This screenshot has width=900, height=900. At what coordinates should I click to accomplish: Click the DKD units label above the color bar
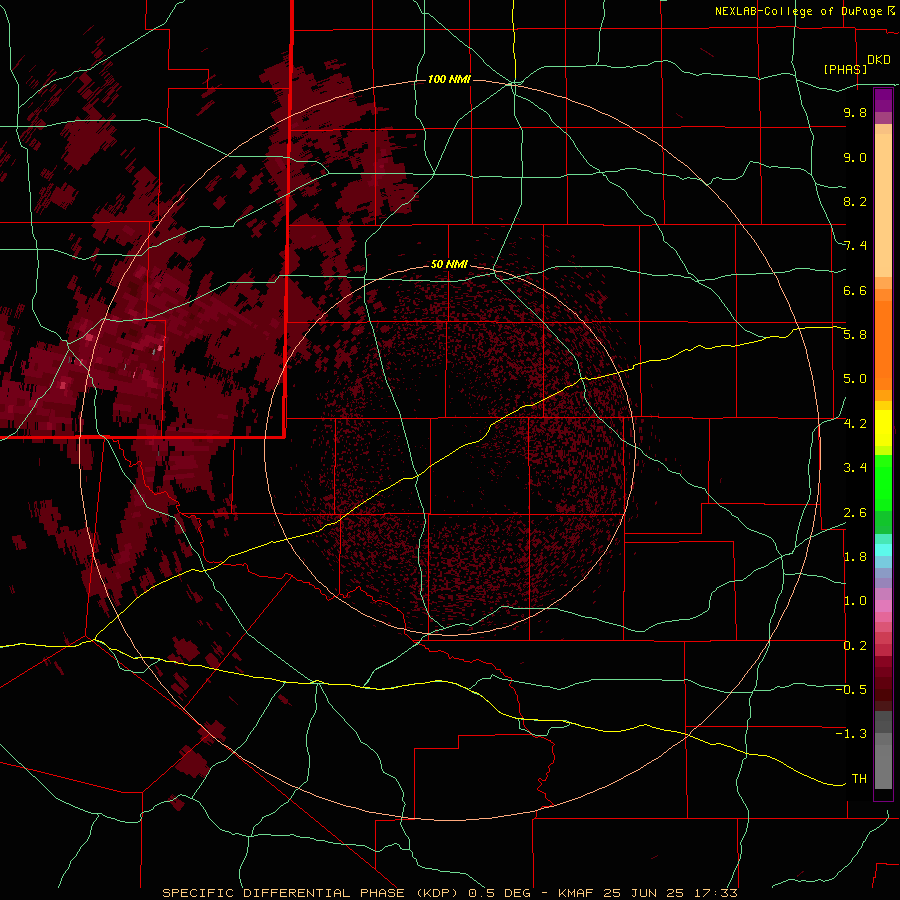(x=879, y=60)
